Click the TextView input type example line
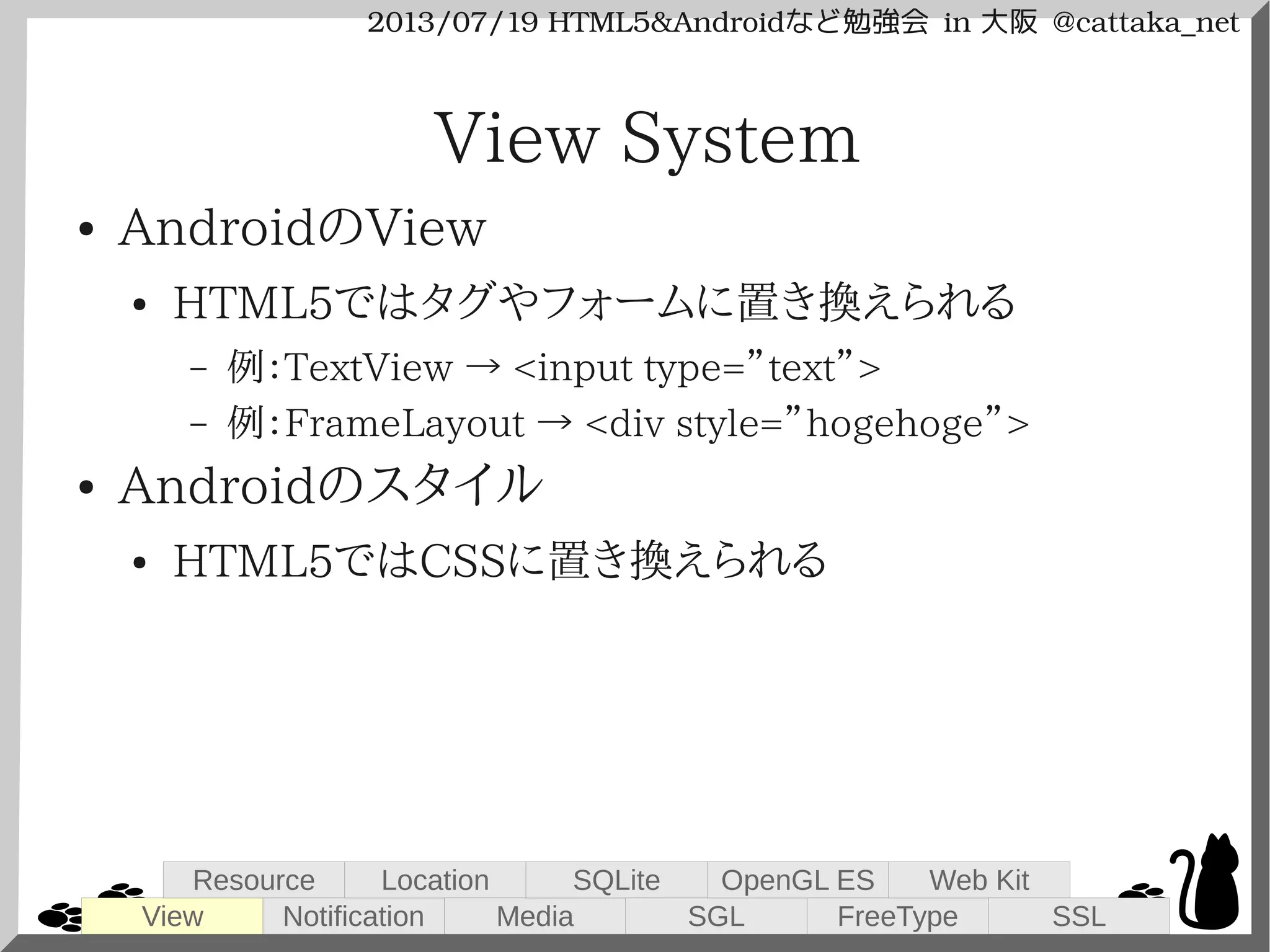The image size is (1270, 952). [x=554, y=367]
